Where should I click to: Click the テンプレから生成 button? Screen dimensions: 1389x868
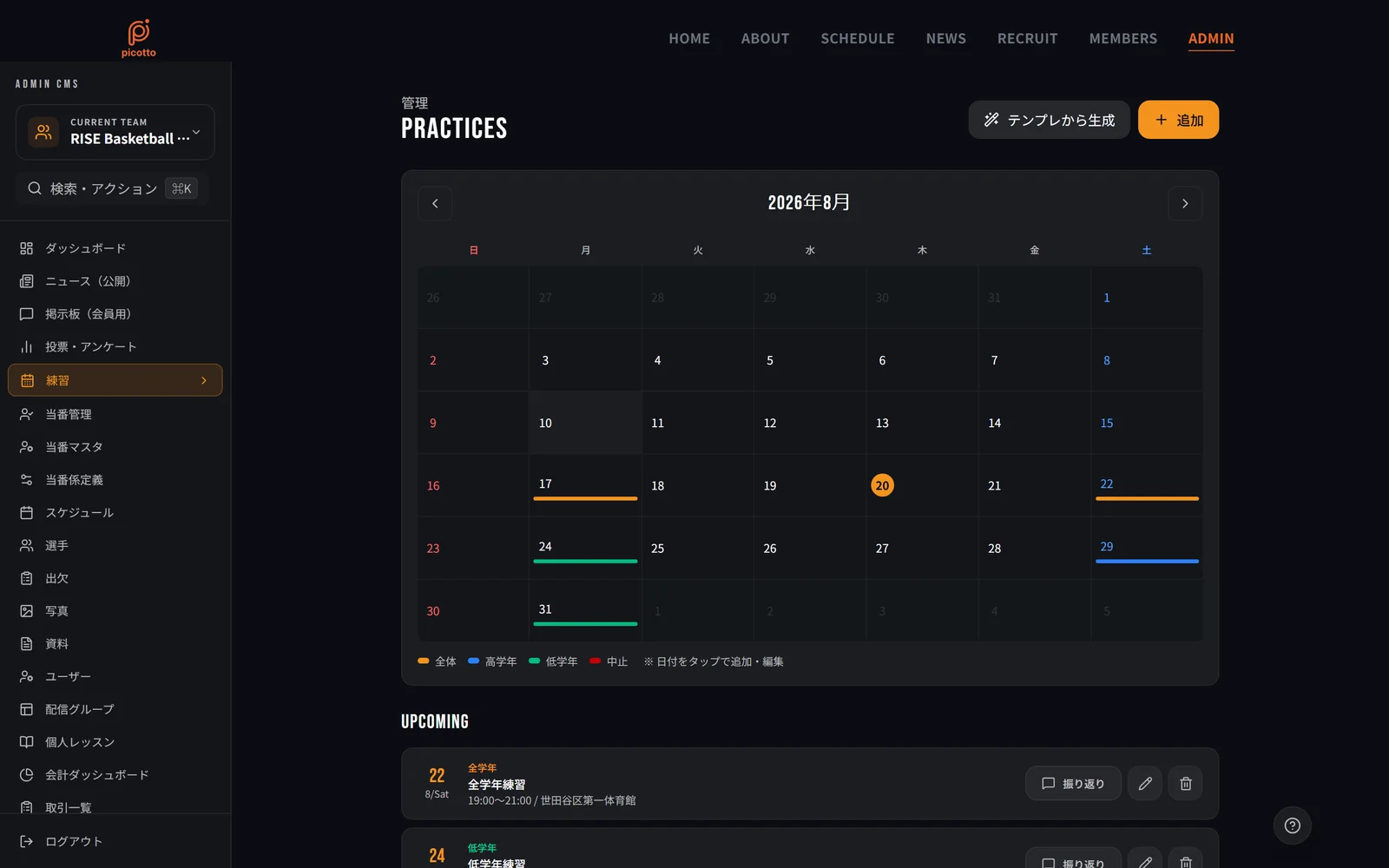click(1049, 120)
